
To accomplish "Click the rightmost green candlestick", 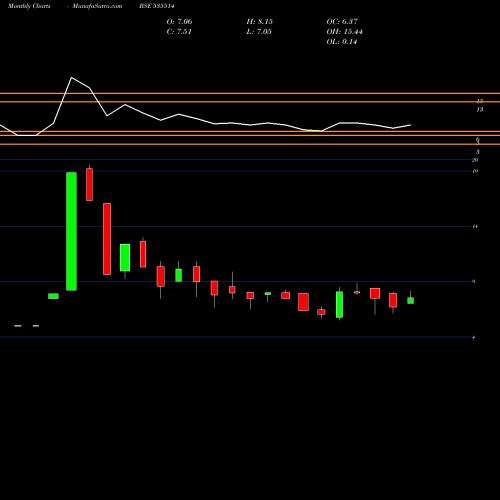I will tap(411, 300).
